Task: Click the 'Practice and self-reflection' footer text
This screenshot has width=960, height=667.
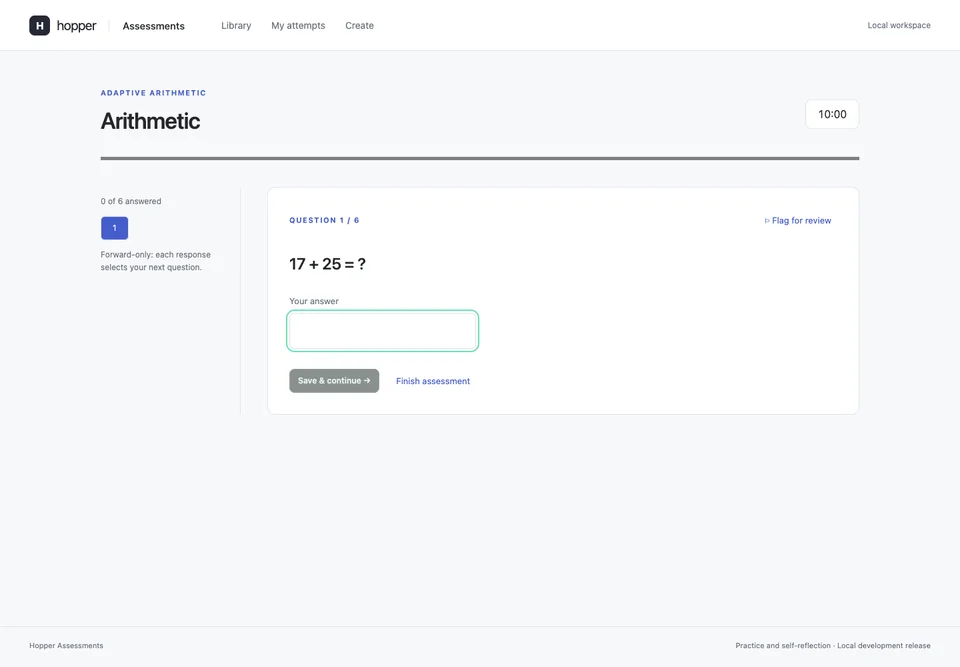Action: tap(833, 646)
